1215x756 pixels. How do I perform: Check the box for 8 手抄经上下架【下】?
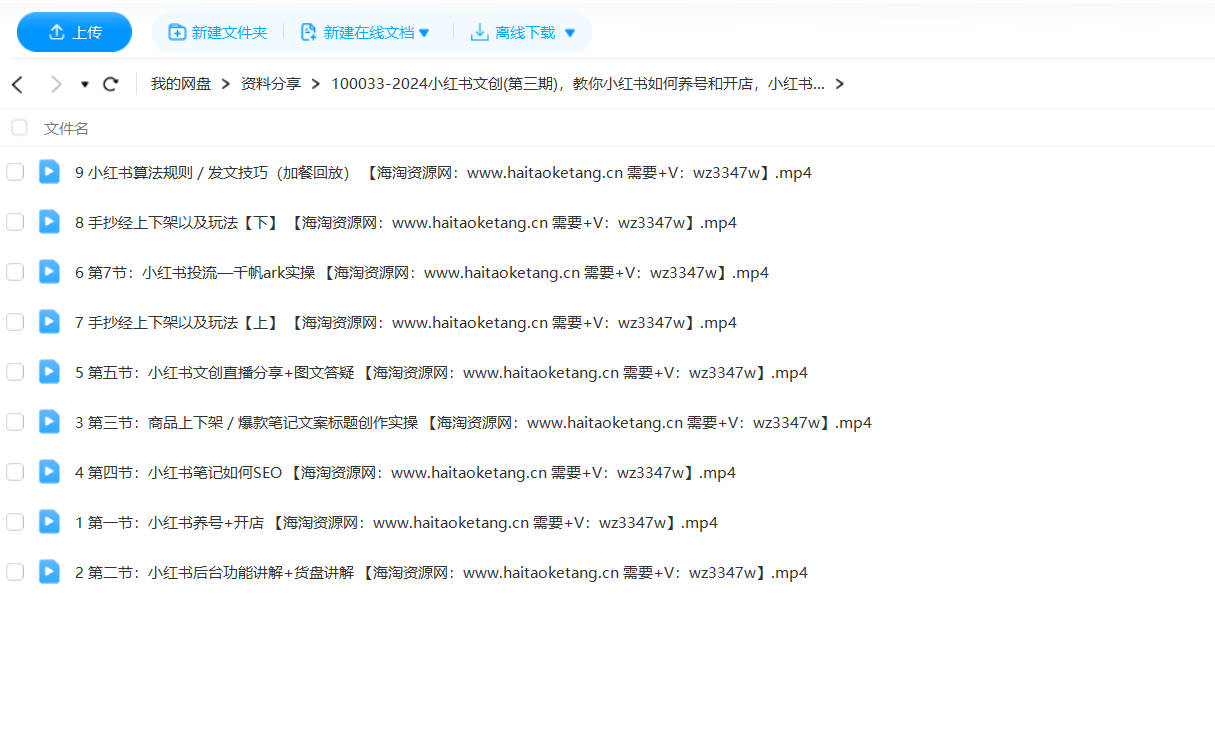click(15, 222)
